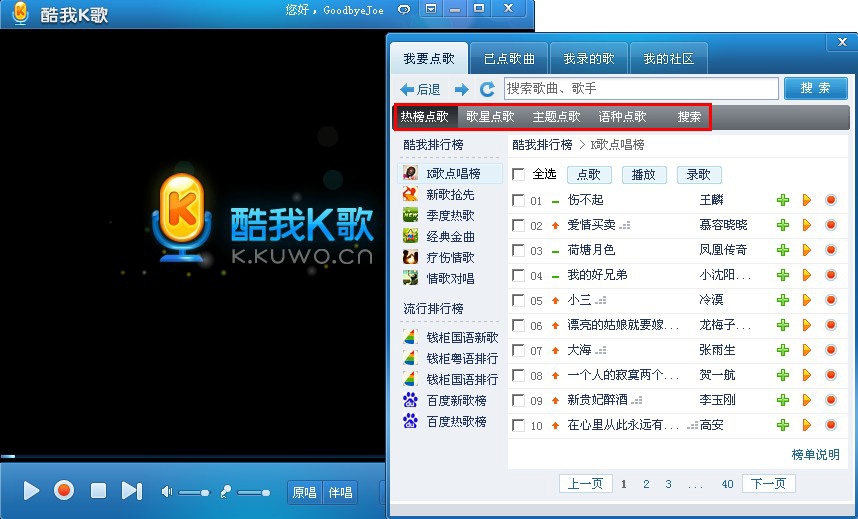Jump to page 2 of the chart
This screenshot has width=858, height=519.
pyautogui.click(x=646, y=484)
